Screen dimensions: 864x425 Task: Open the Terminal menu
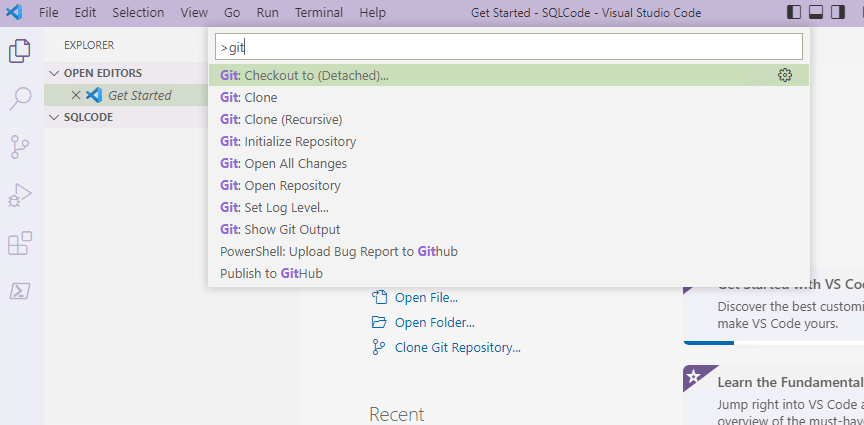pyautogui.click(x=319, y=13)
